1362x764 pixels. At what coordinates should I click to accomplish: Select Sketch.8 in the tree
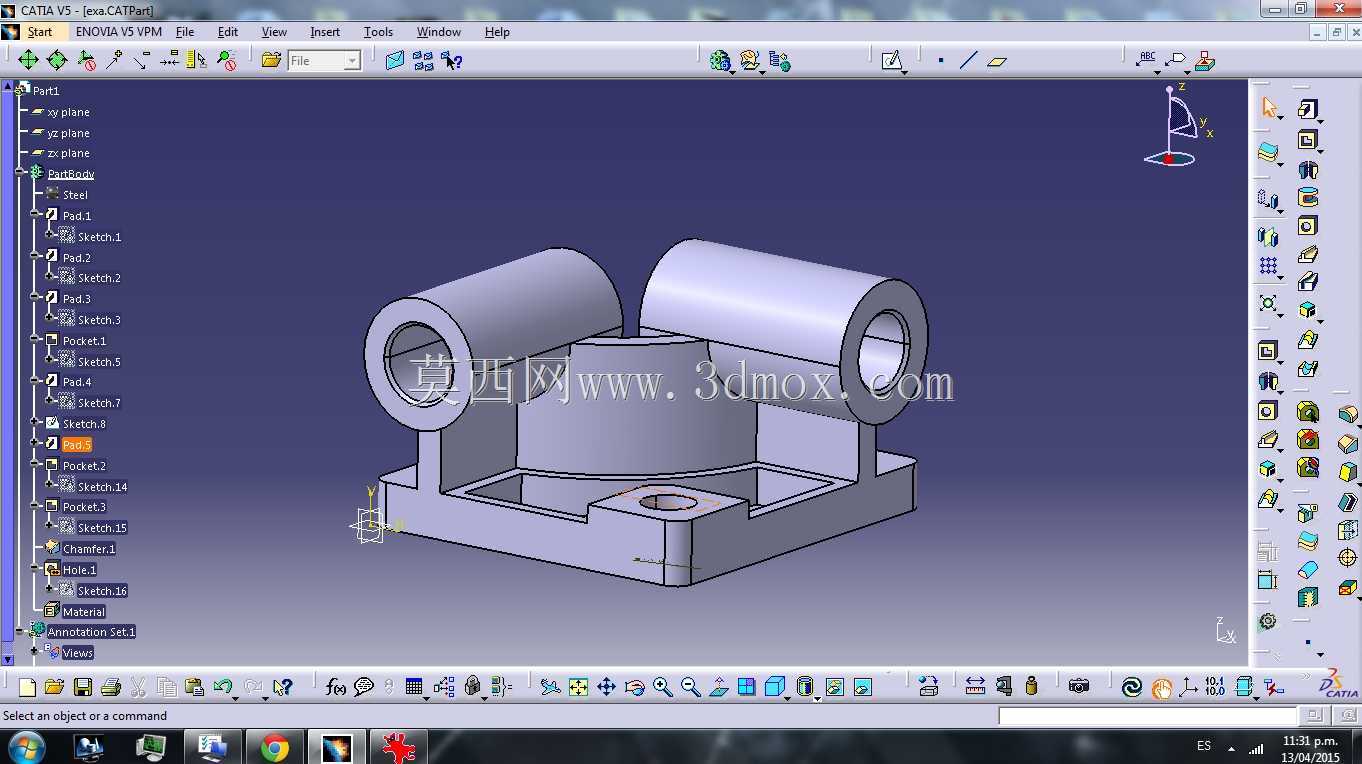point(84,424)
